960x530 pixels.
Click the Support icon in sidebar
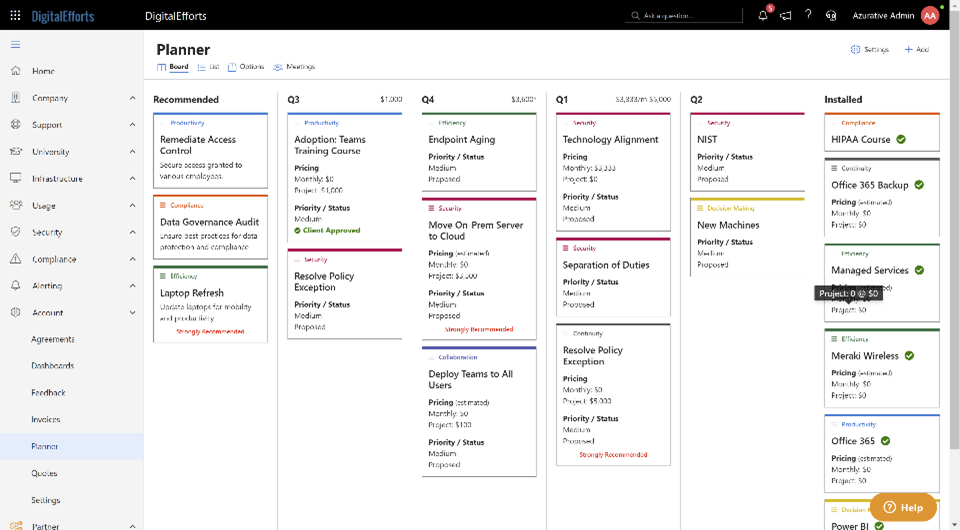point(16,124)
